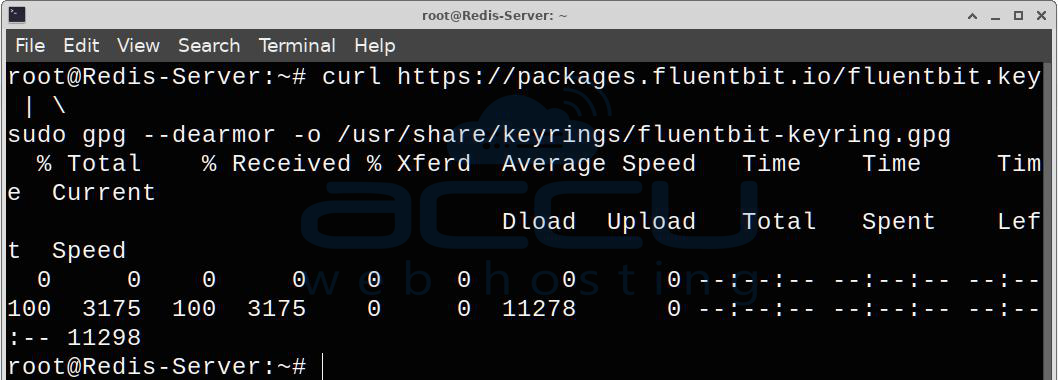
Task: Click the 'Dload' column label
Action: pyautogui.click(x=538, y=222)
